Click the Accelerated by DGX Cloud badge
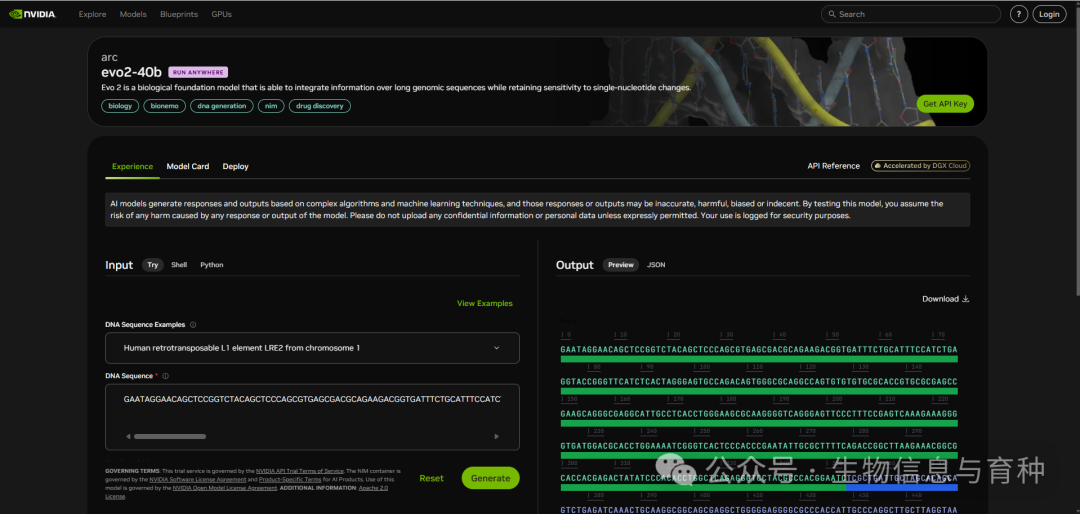Screen dimensions: 1080x514 pos(921,166)
